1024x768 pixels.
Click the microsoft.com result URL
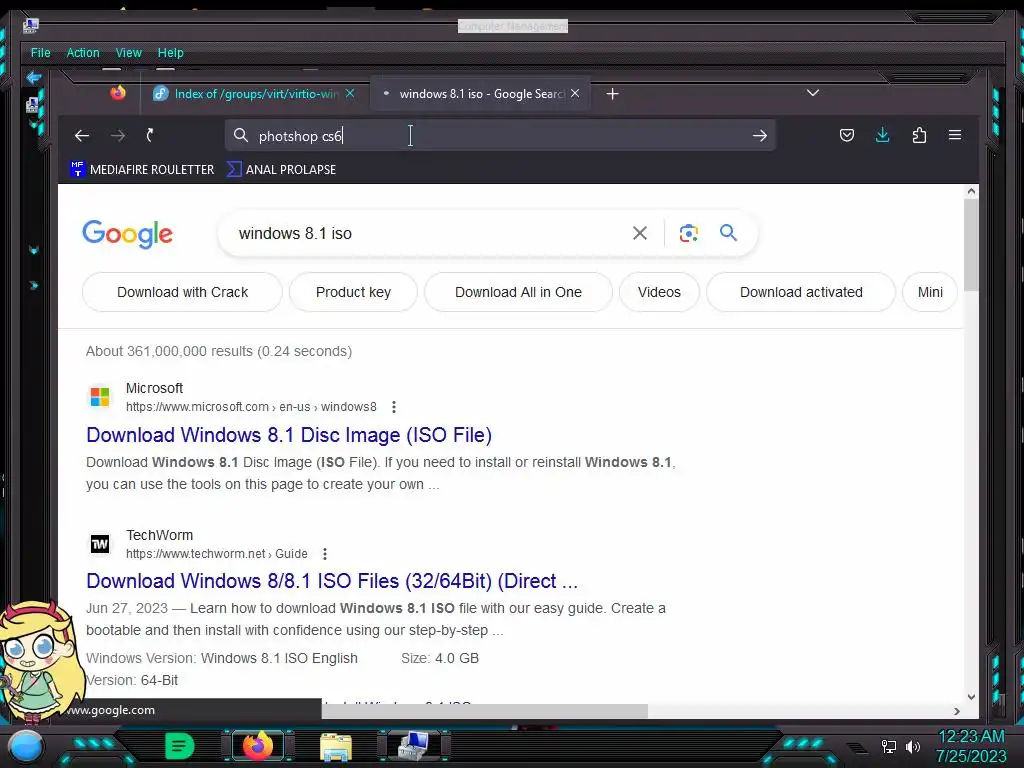pyautogui.click(x=251, y=407)
